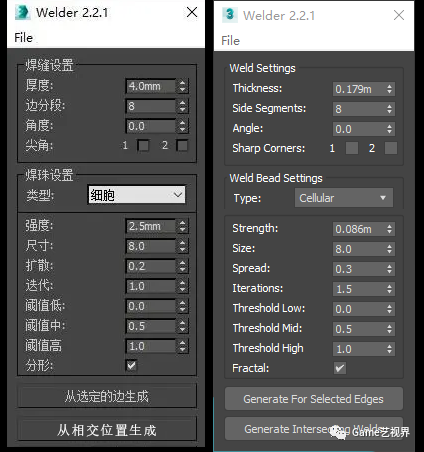Open File menu in Chinese Welder window
The image size is (424, 452).
click(x=23, y=38)
